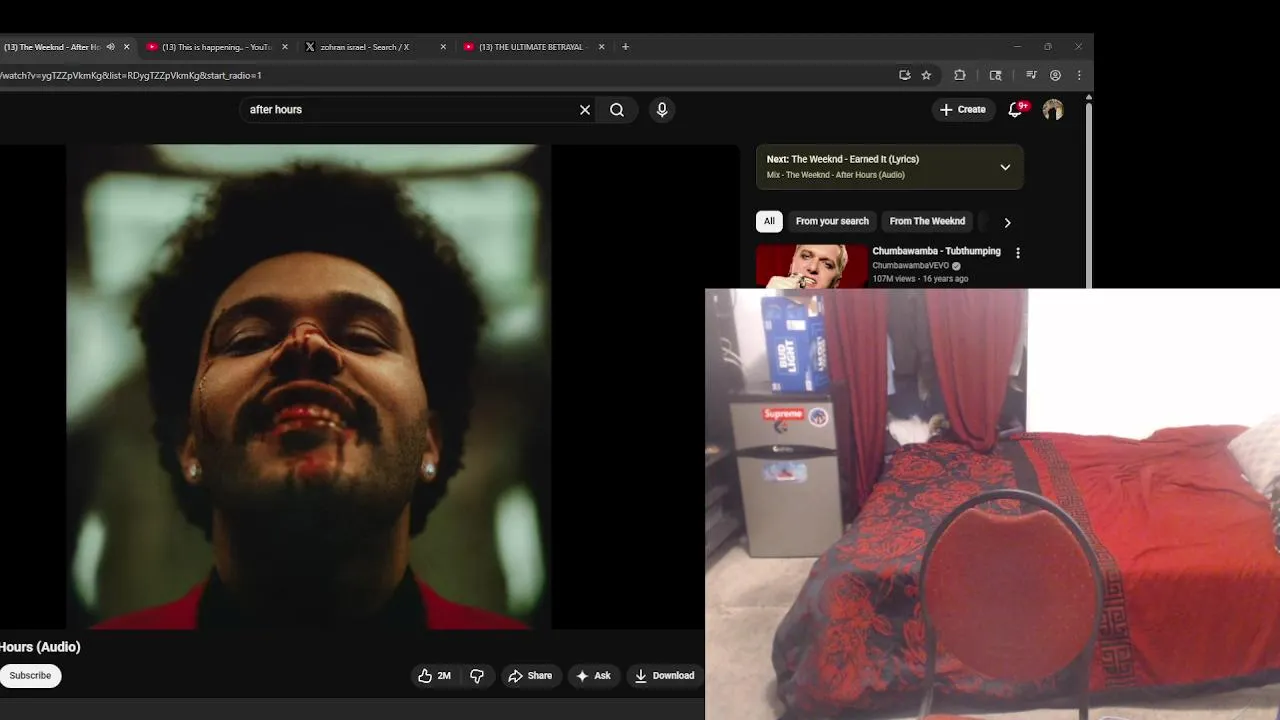
Task: Open the ChumbawambaVEVO channel link
Action: point(910,266)
